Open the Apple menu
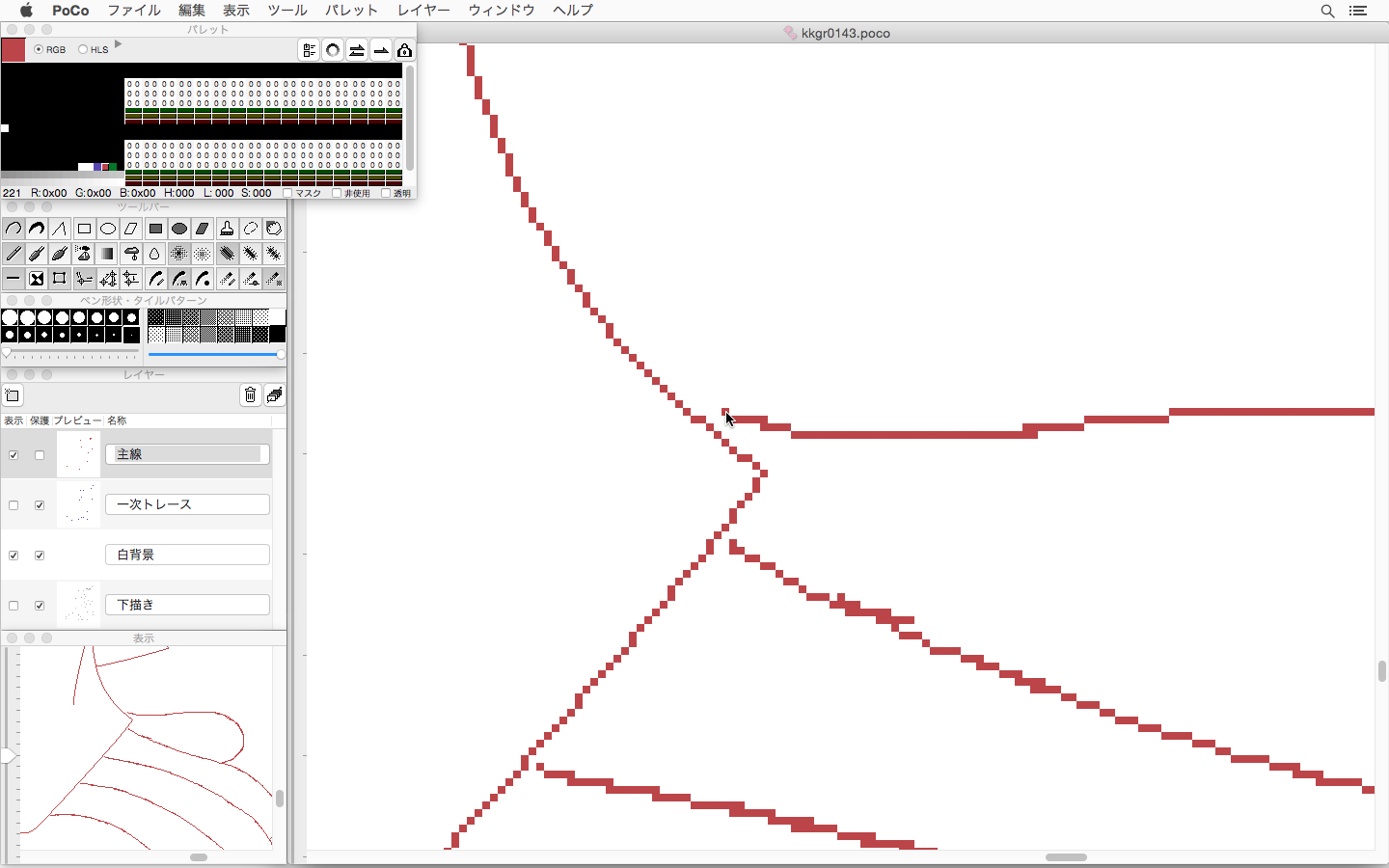This screenshot has width=1389, height=868. (26, 11)
